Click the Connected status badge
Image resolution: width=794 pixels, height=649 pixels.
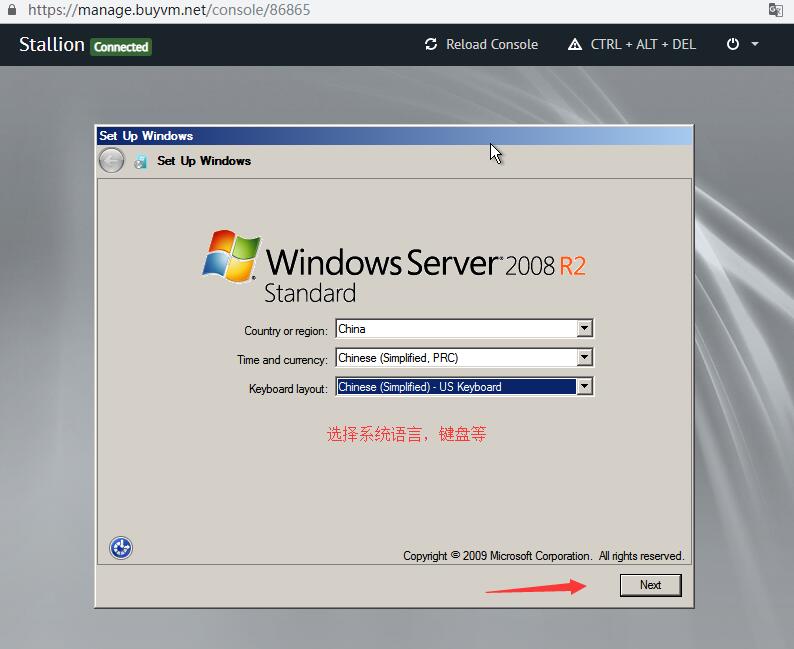(x=121, y=47)
